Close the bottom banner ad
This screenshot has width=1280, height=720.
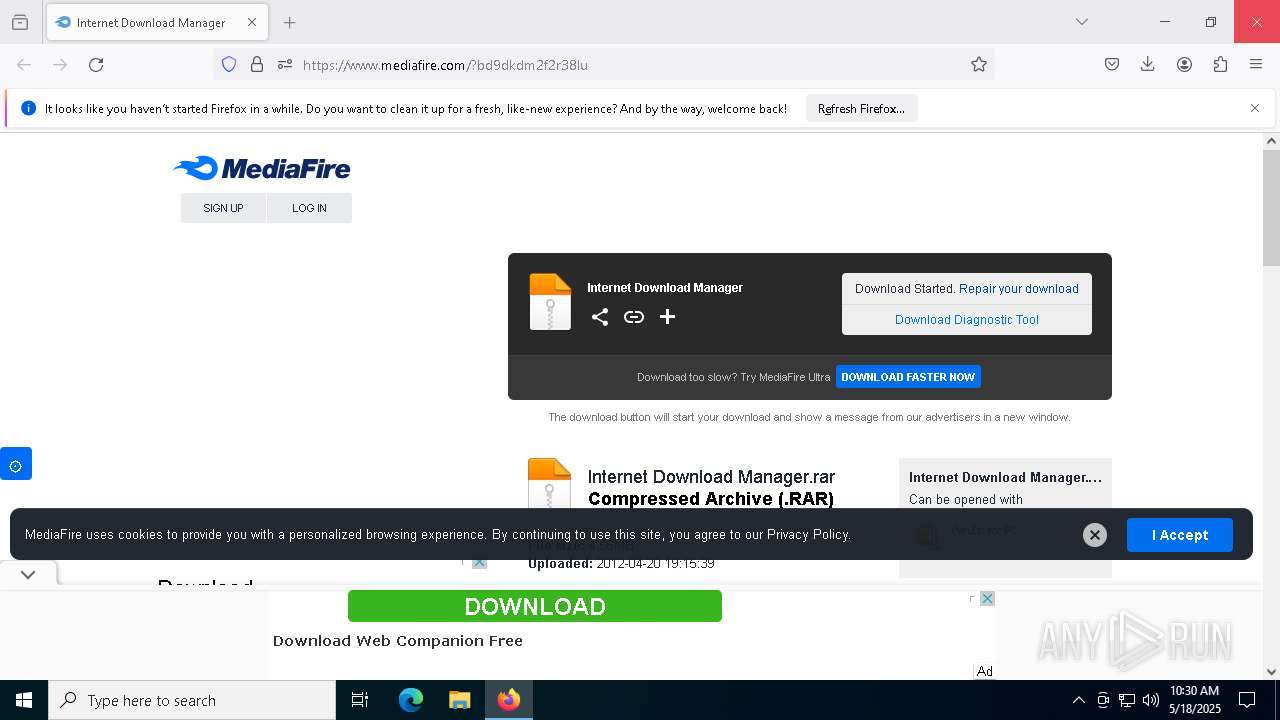(987, 599)
